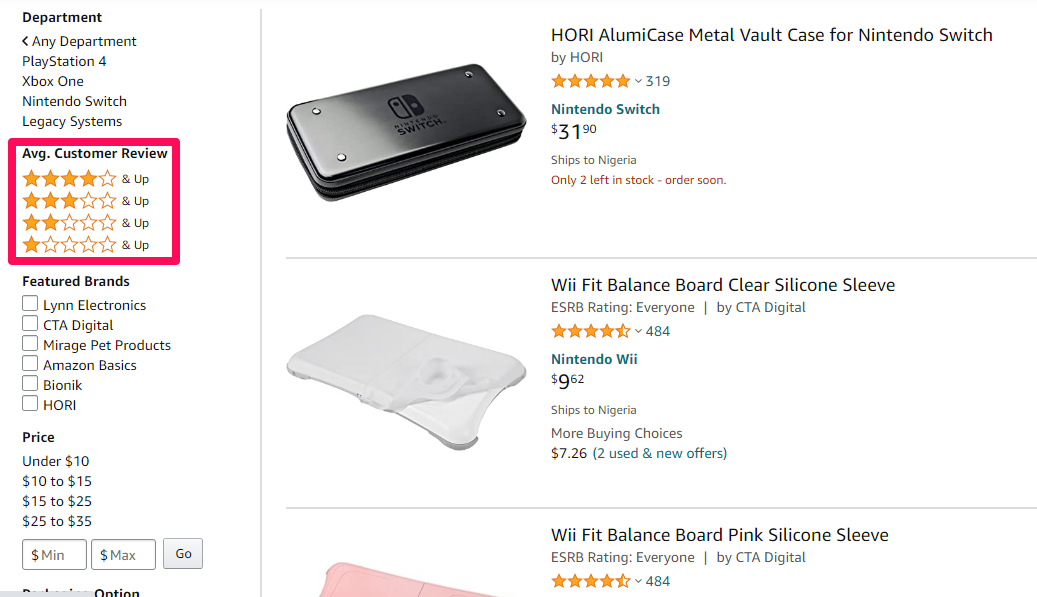The height and width of the screenshot is (597, 1037).
Task: Expand rating breakdown arrow beside first 484
Action: pos(638,331)
